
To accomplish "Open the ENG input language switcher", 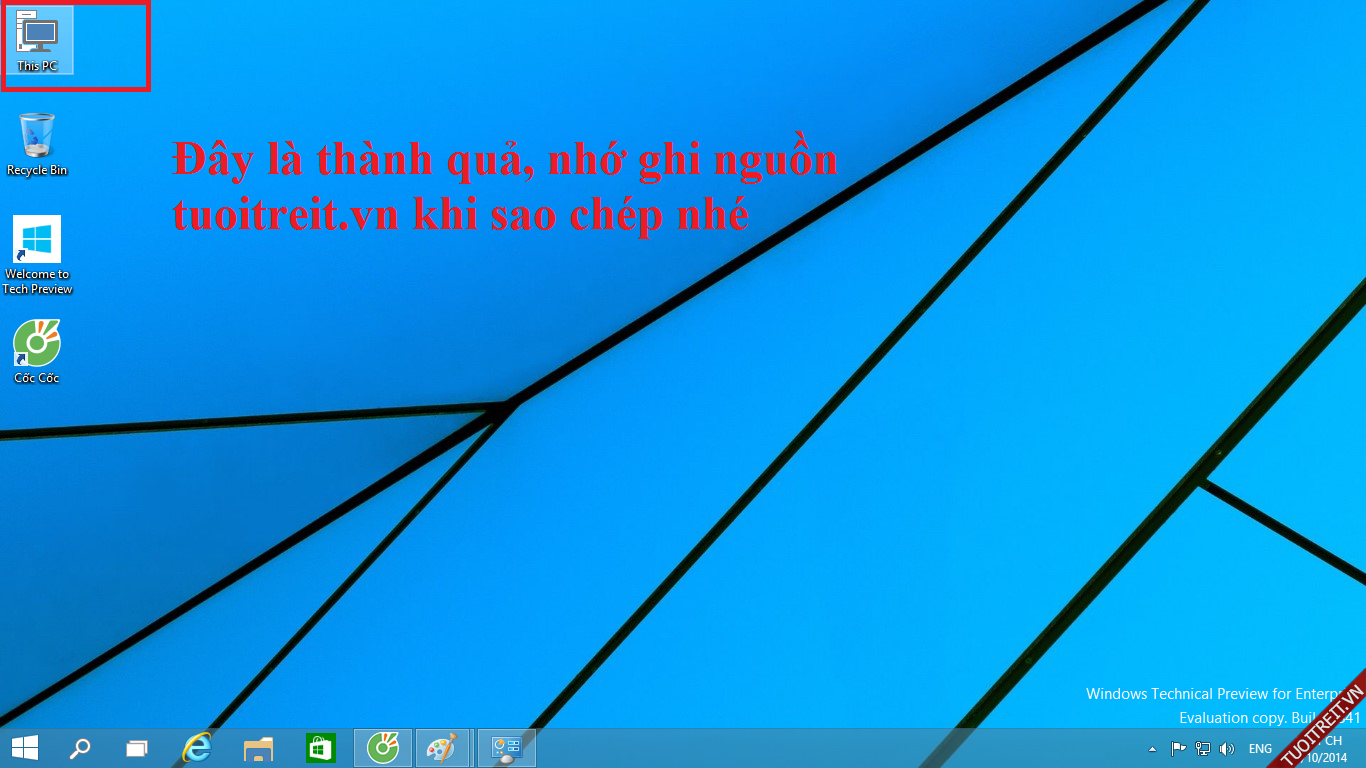I will [1260, 749].
